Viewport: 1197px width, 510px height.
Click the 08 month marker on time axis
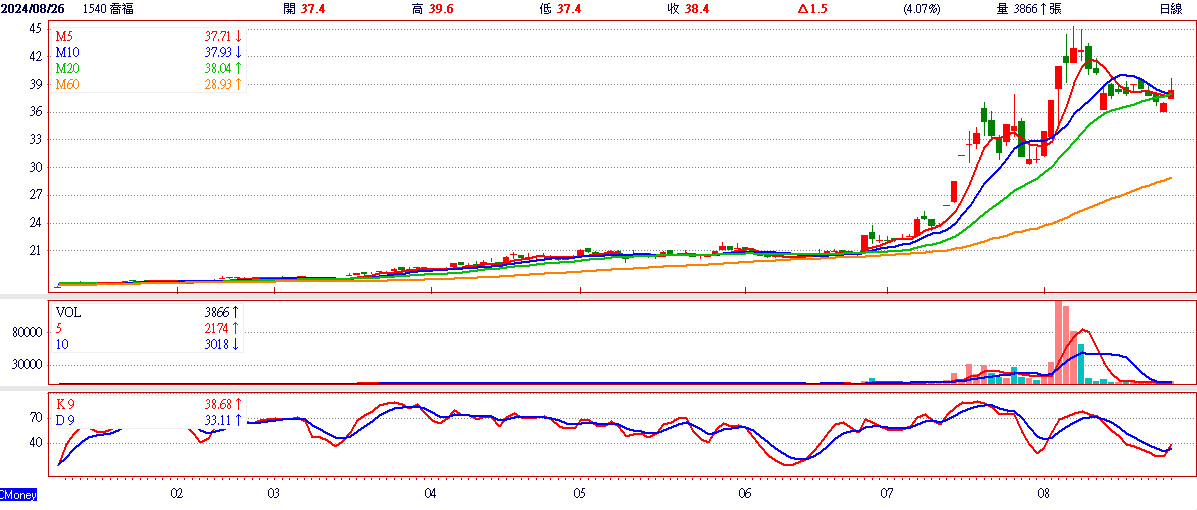[1044, 494]
